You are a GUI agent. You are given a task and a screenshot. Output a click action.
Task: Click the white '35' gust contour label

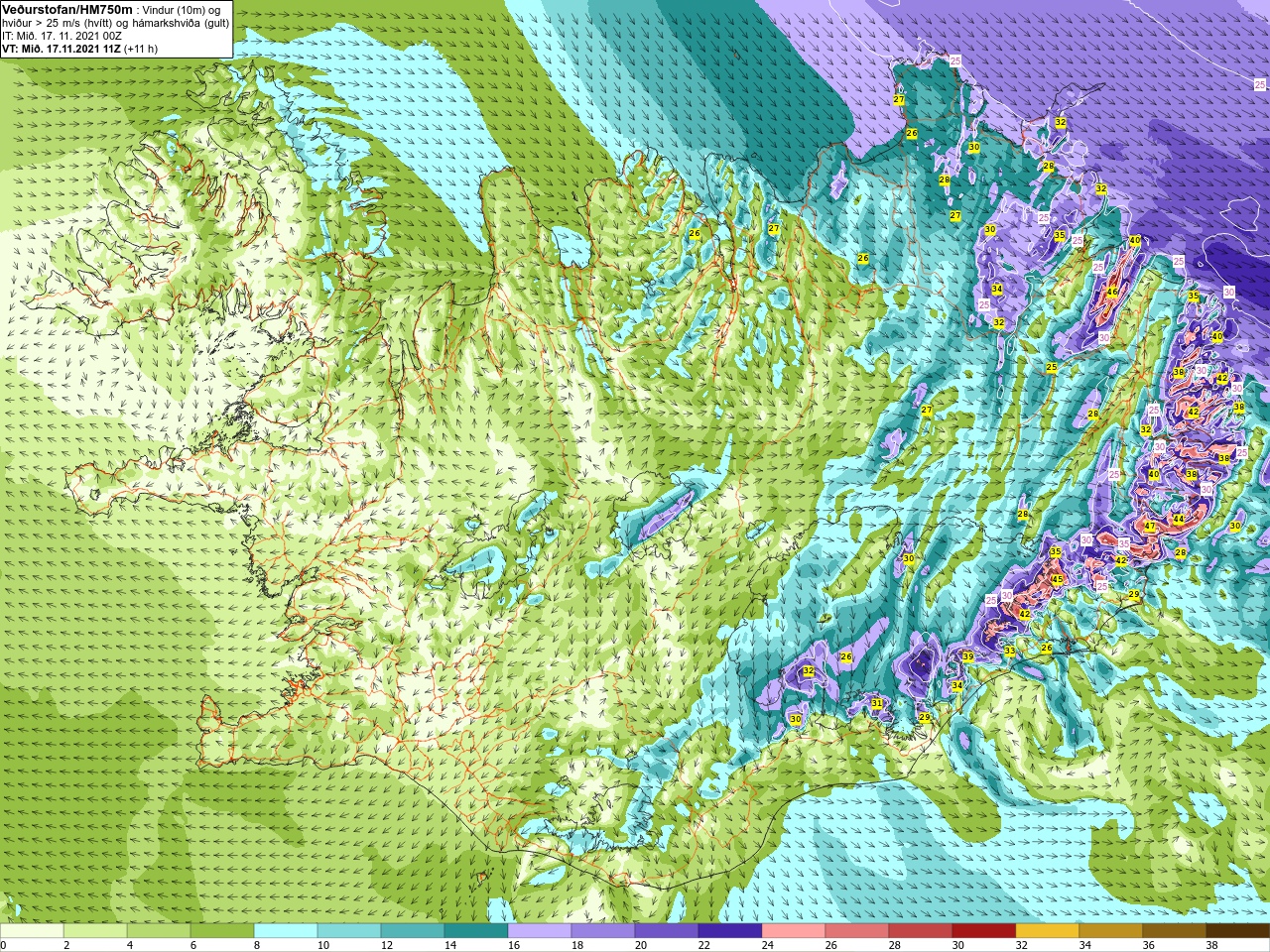(1123, 543)
